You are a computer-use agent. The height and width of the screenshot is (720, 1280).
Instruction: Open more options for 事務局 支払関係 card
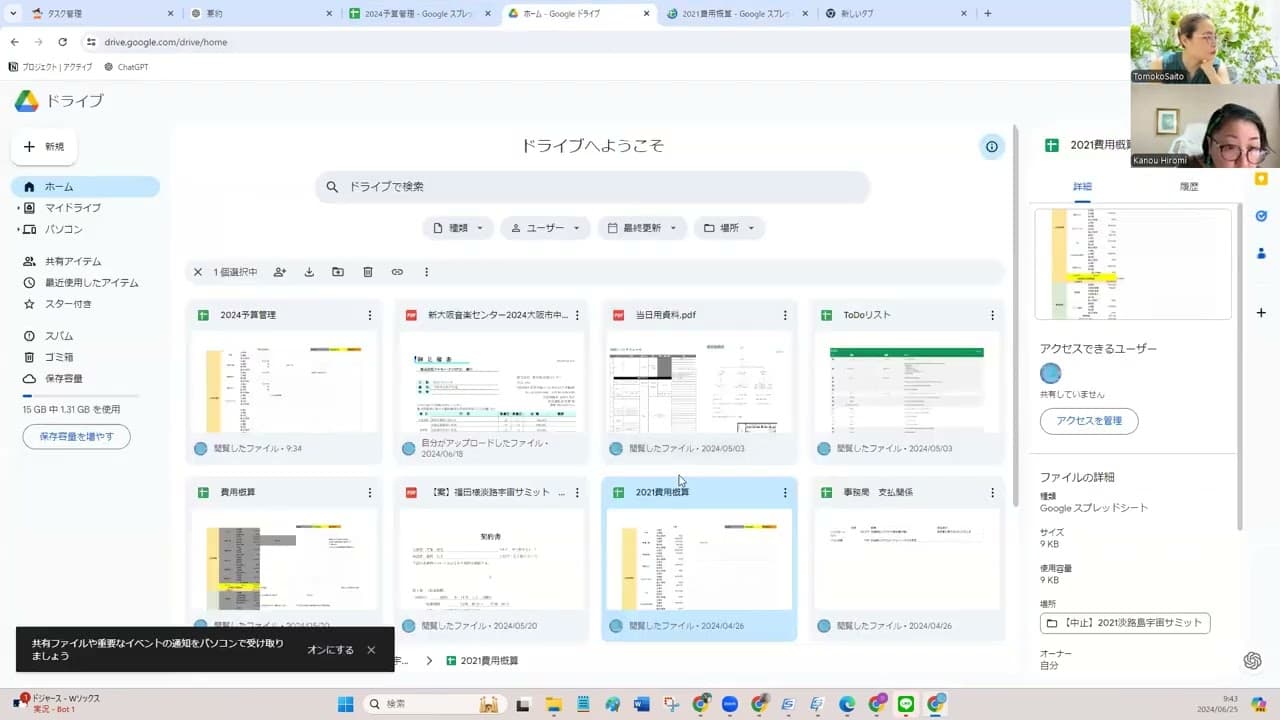992,493
